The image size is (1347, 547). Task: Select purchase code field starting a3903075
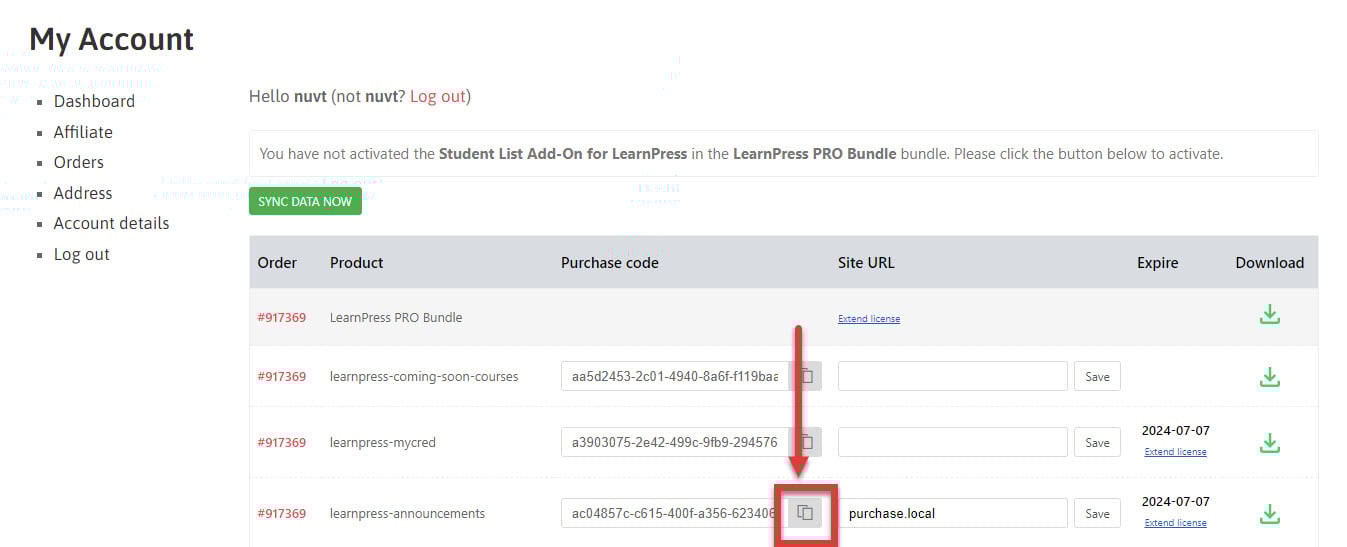(675, 442)
